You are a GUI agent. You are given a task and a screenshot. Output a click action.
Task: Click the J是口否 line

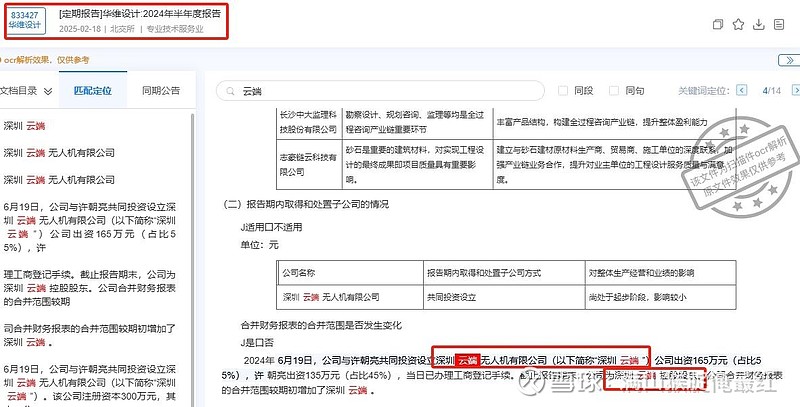pyautogui.click(x=257, y=342)
